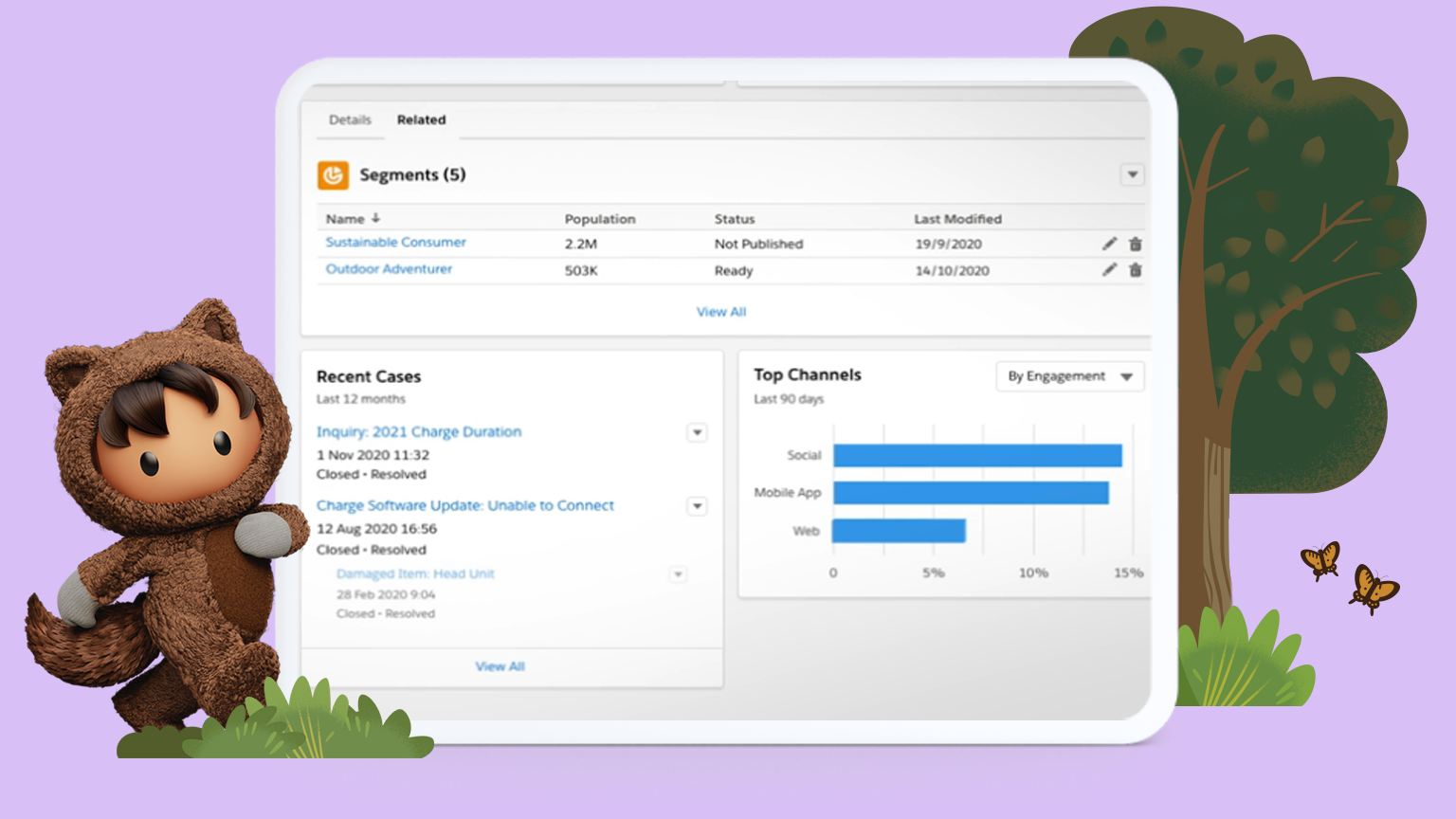Open the Segments panel dropdown menu

[x=1132, y=174]
